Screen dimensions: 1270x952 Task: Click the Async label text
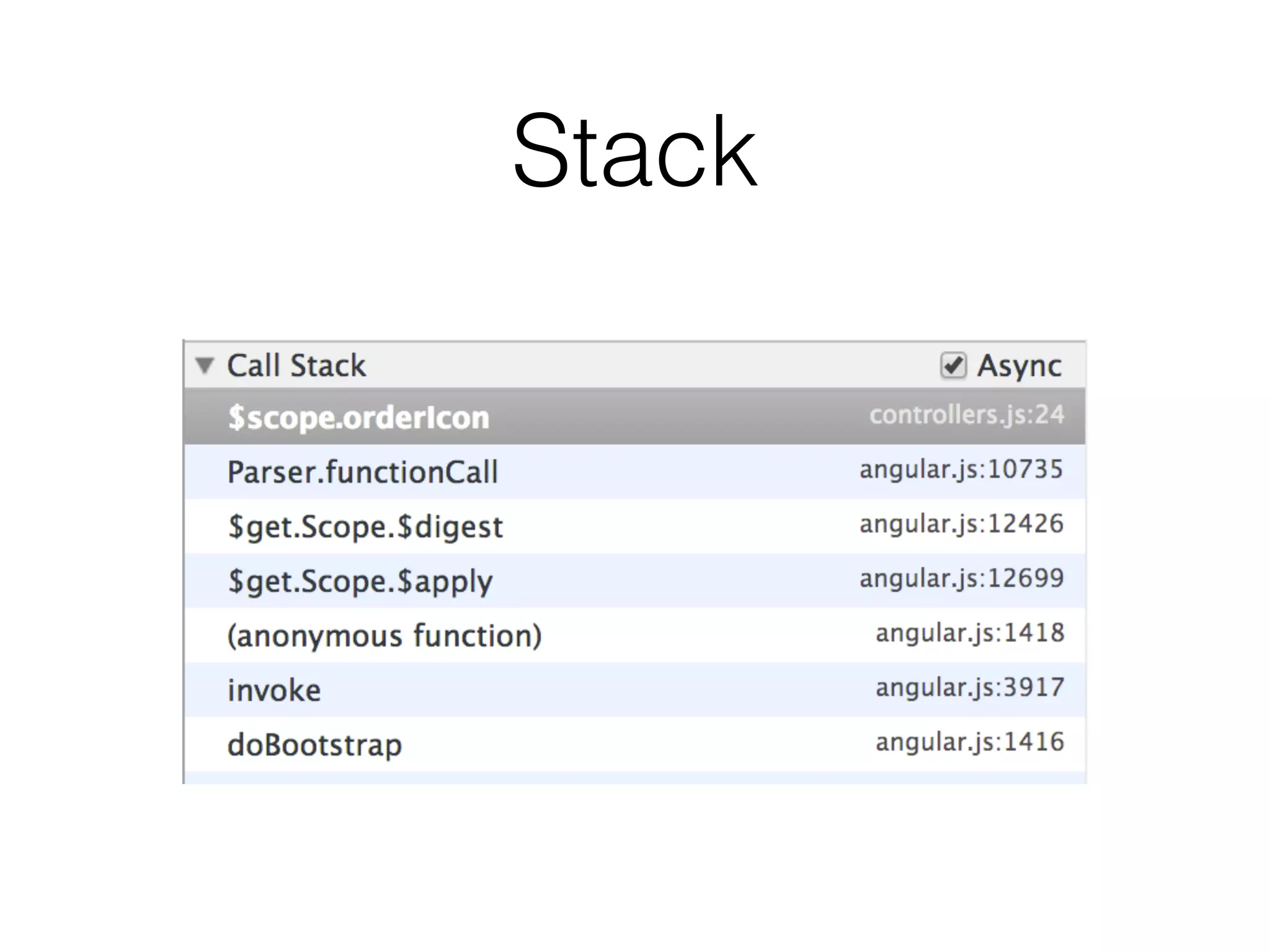(x=1019, y=366)
